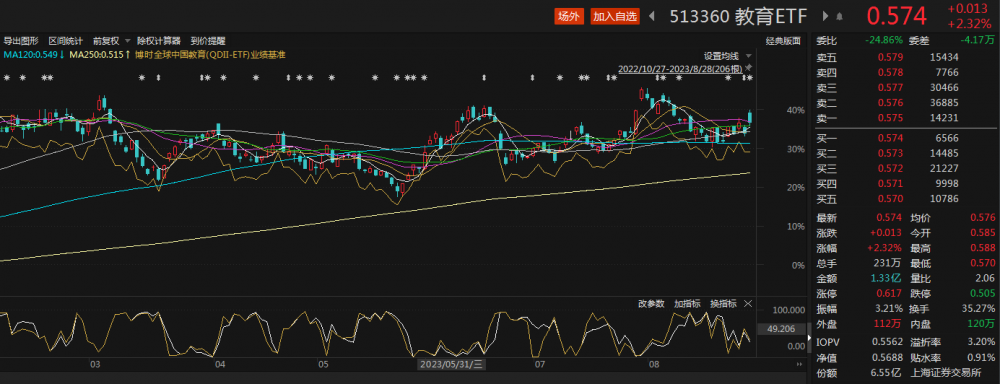Click the 最低 value 0.570

[982, 263]
